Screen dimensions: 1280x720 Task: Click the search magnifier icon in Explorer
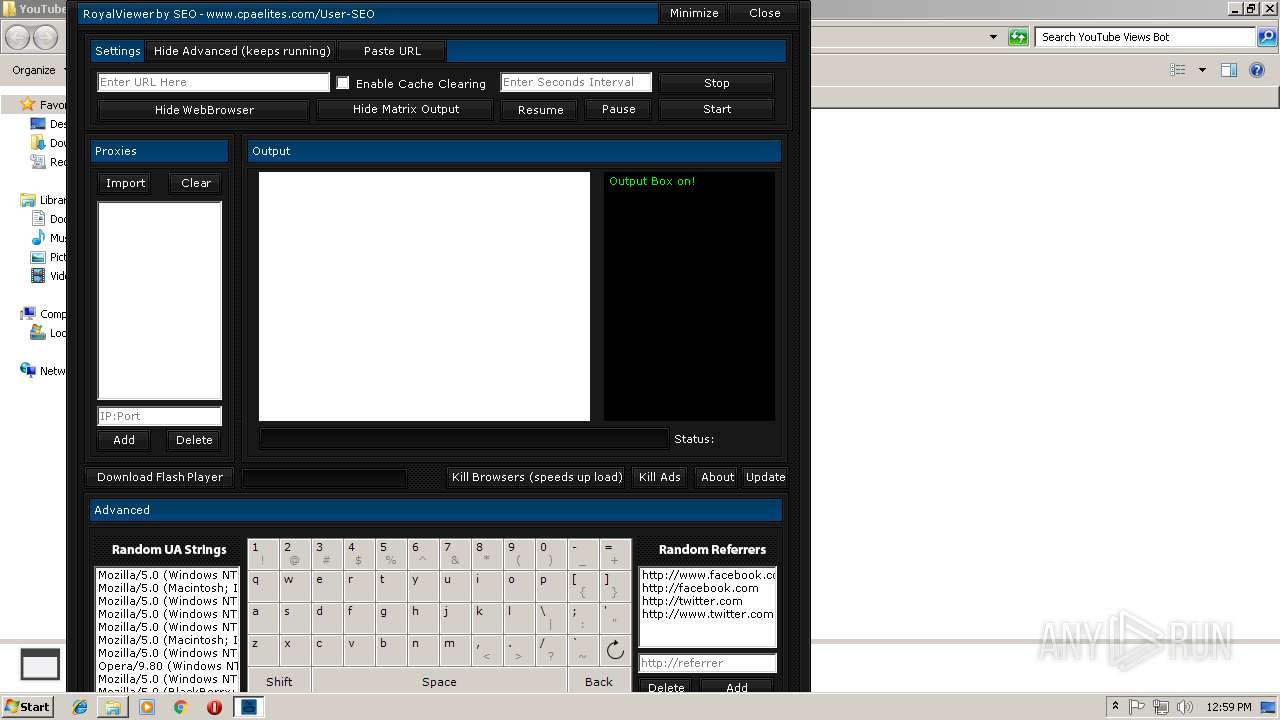coord(1266,37)
